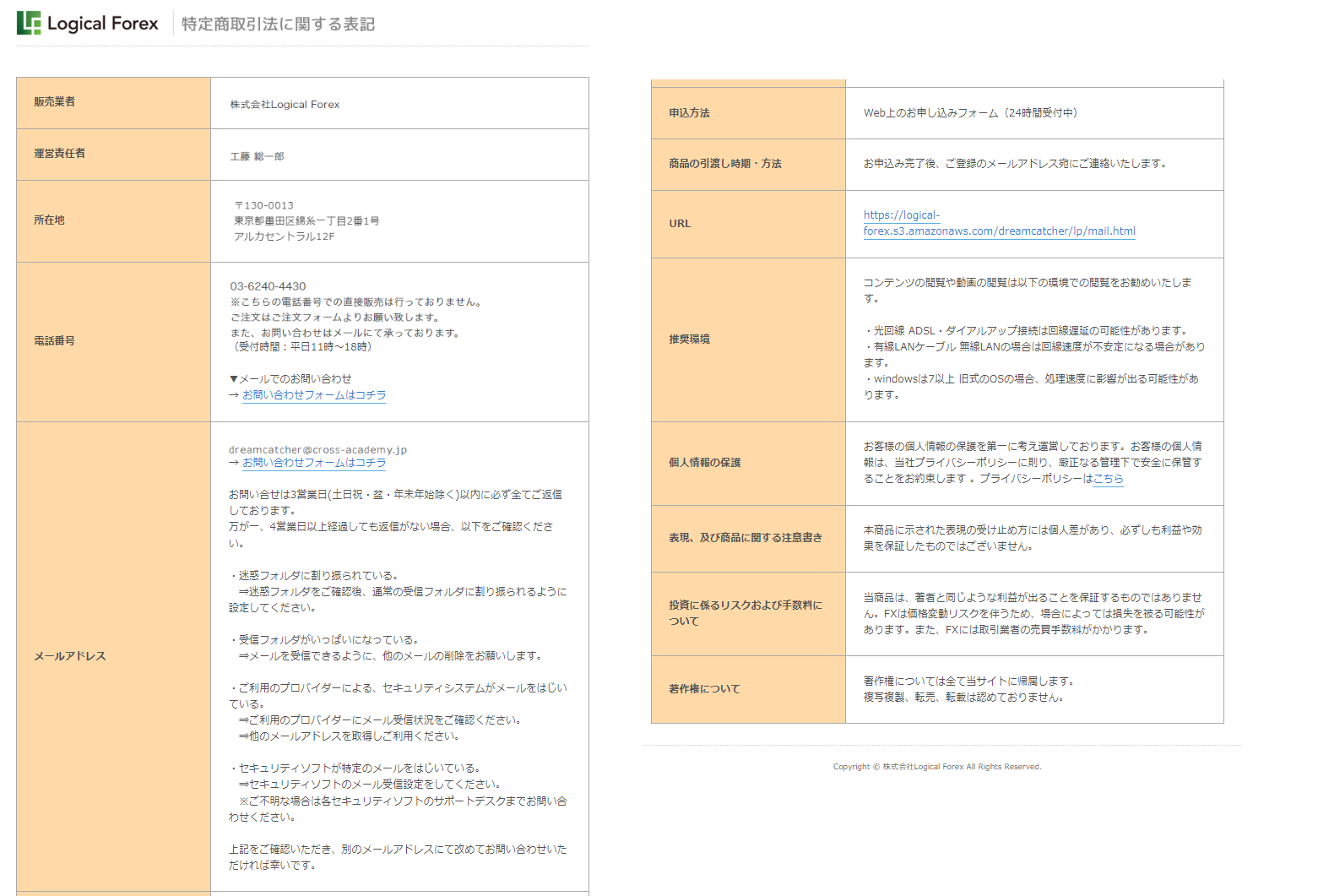
Task: Click windowsは7以上 OS note line
Action: pos(1031,387)
